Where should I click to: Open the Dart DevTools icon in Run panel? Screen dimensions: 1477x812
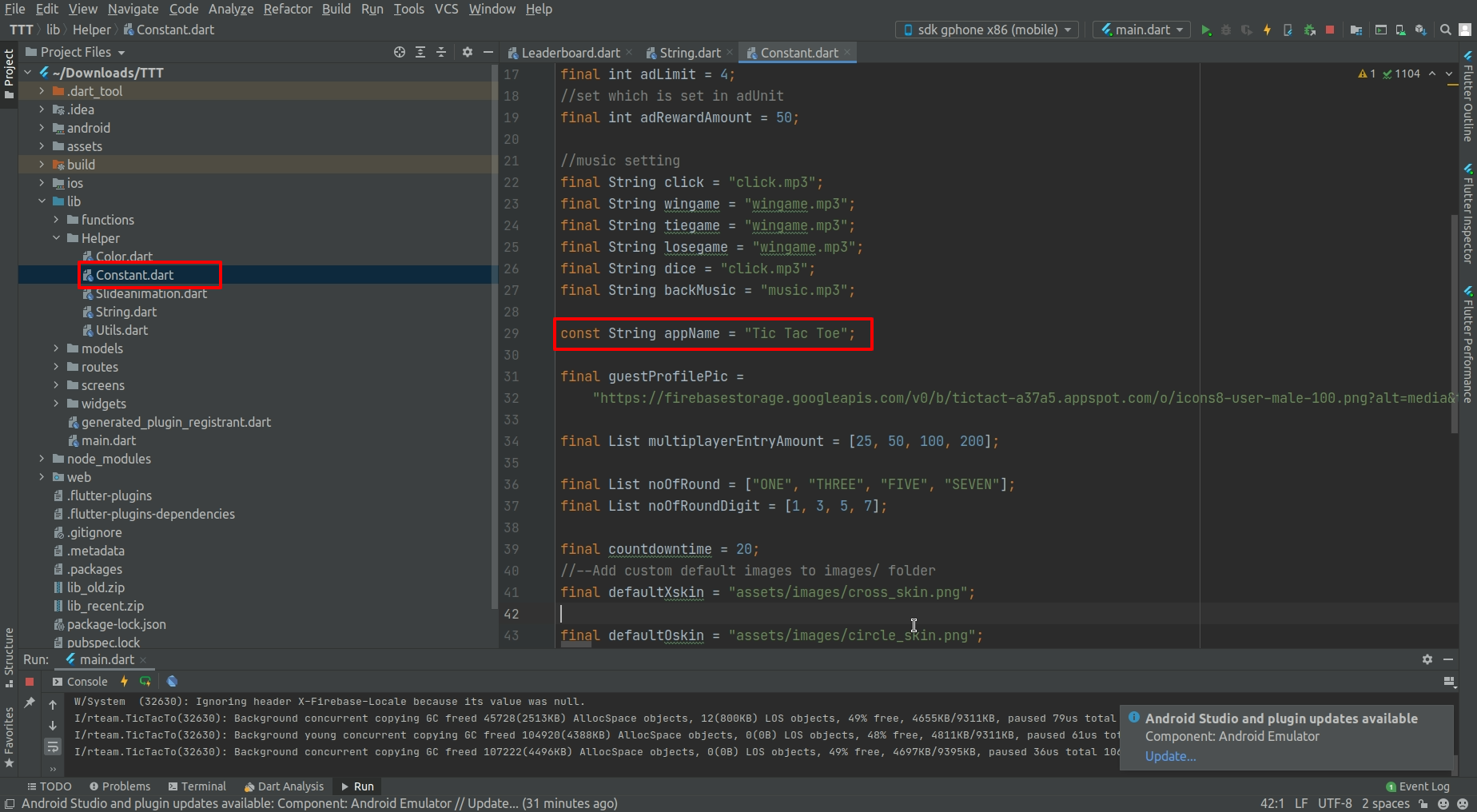point(172,682)
